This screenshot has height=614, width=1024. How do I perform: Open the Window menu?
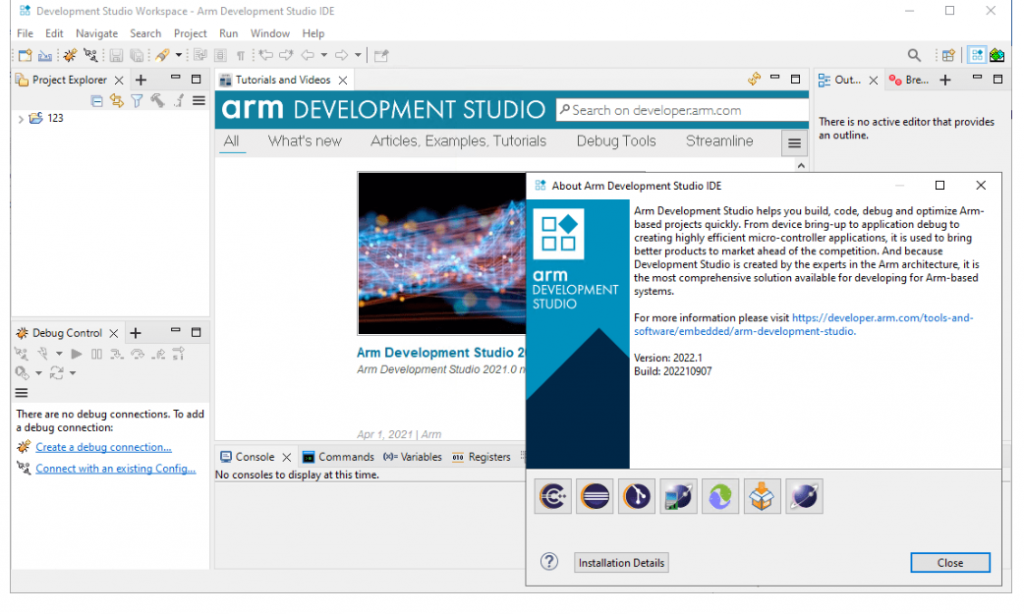[x=270, y=33]
